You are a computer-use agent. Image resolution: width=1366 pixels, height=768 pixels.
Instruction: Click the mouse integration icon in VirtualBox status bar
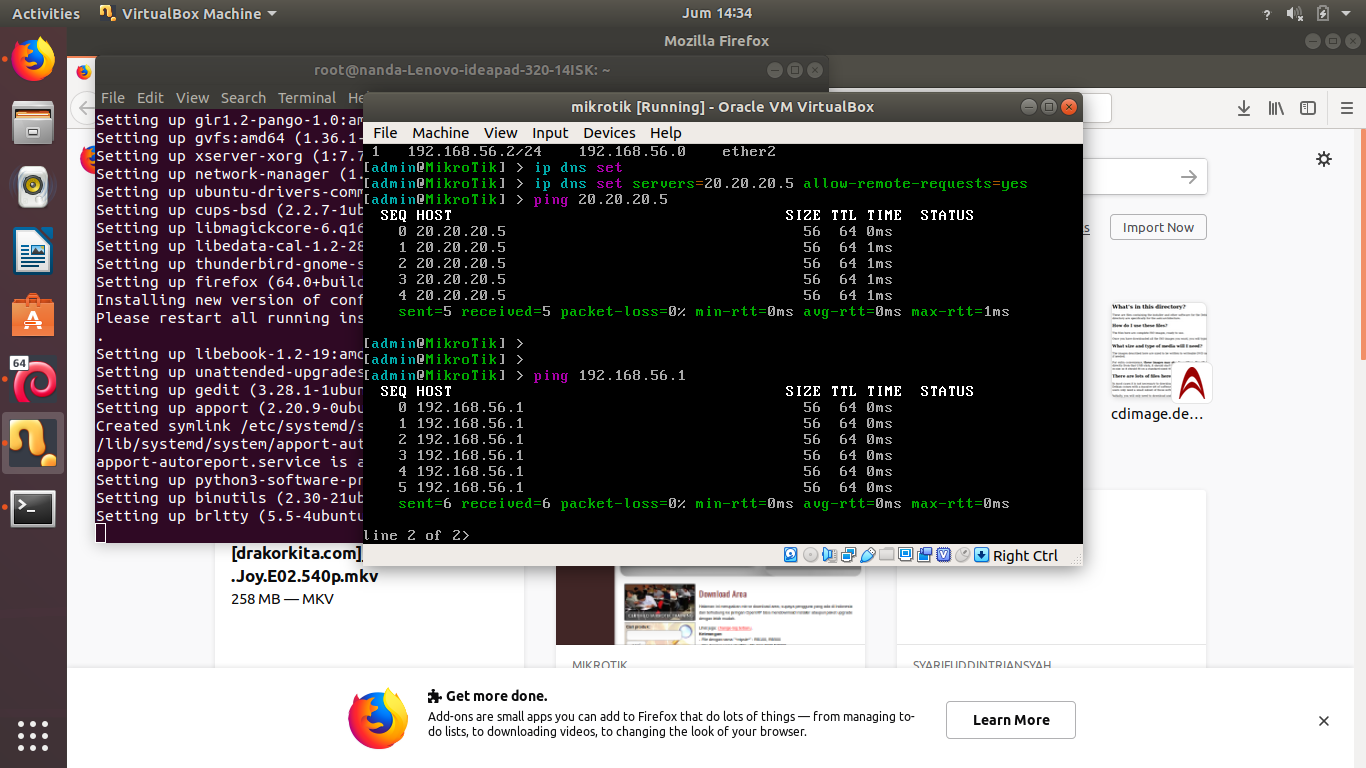[962, 555]
